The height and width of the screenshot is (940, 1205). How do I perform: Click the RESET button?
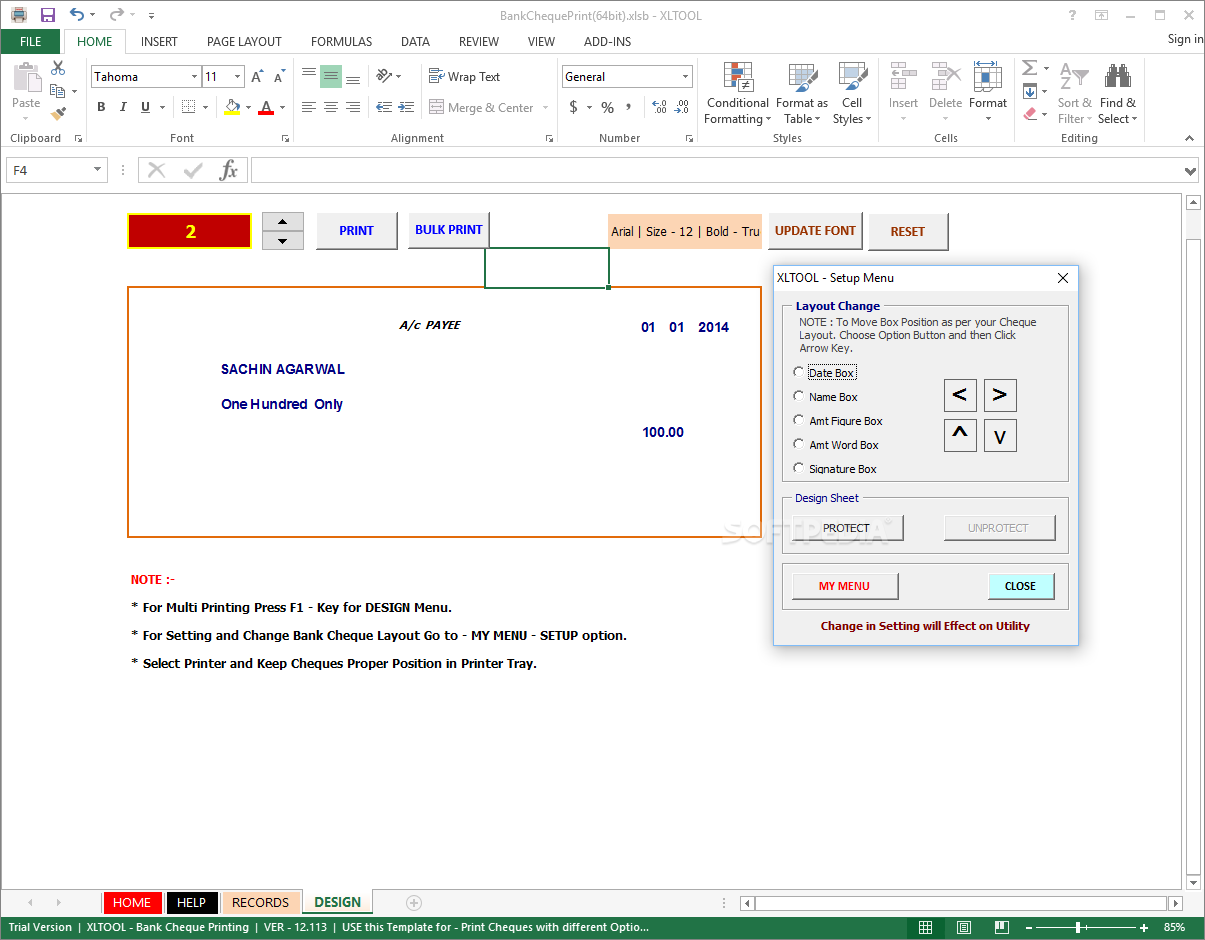click(908, 232)
